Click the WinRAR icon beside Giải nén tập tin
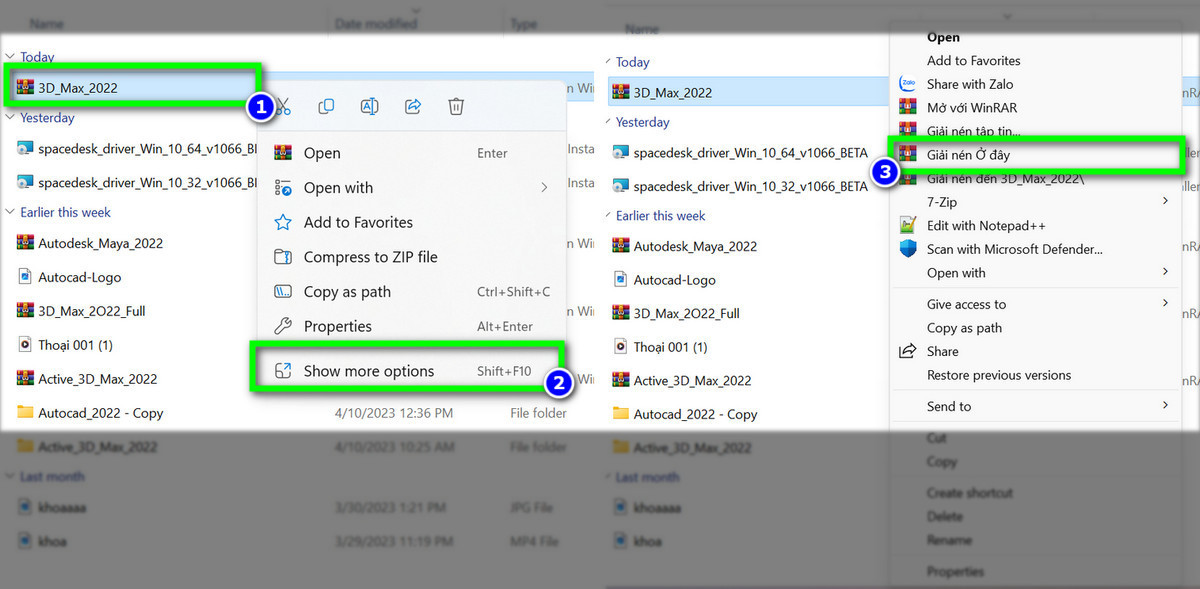The height and width of the screenshot is (589, 1200). (908, 131)
